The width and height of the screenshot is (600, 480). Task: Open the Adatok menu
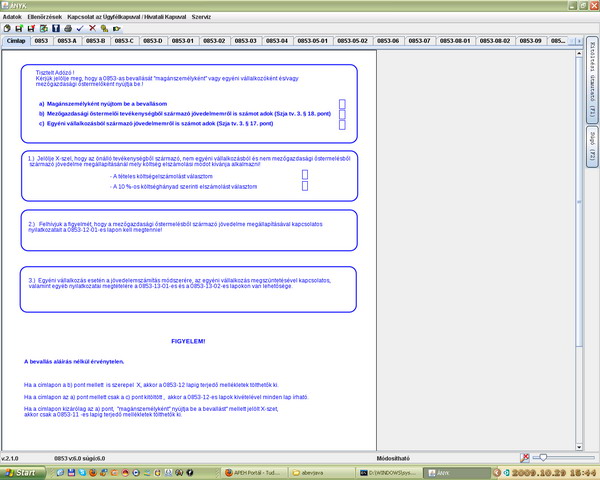13,17
